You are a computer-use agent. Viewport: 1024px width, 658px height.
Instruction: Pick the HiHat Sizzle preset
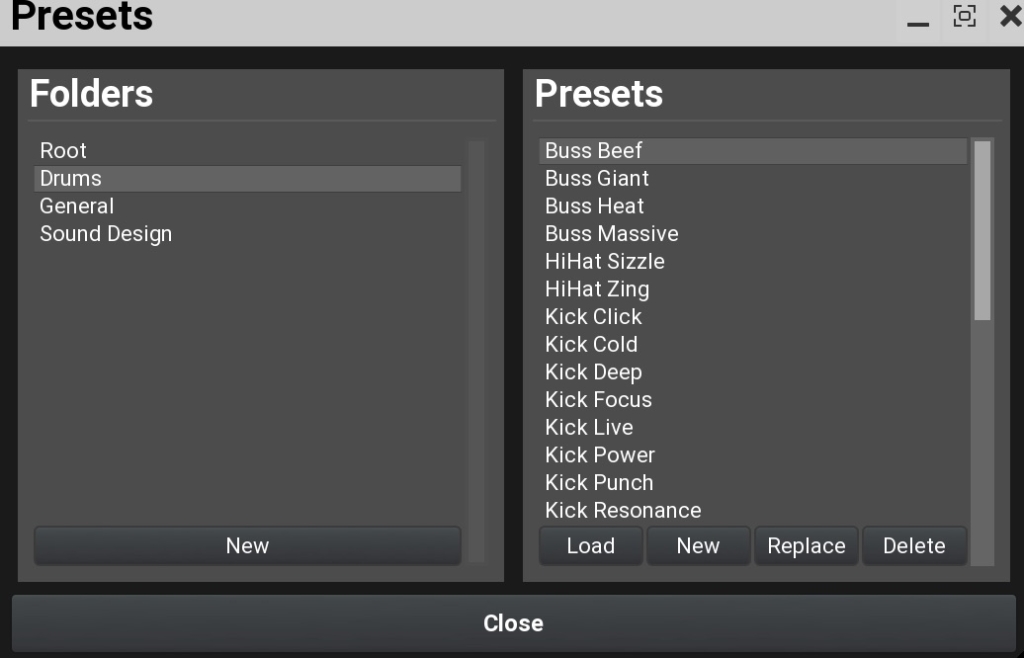605,261
